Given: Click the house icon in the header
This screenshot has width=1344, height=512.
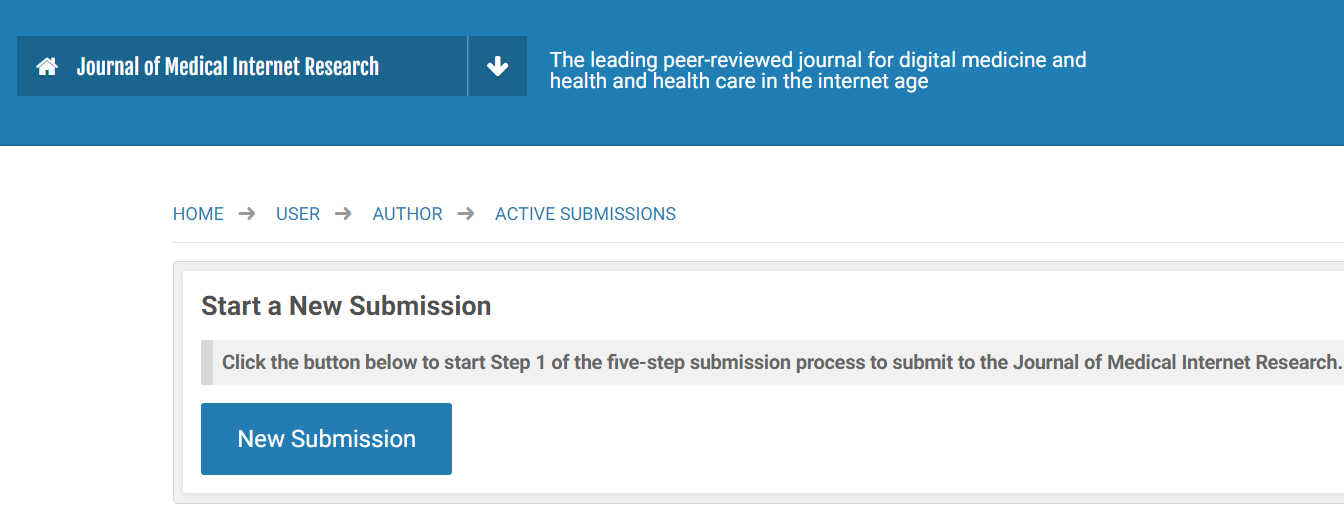Looking at the screenshot, I should (x=46, y=67).
